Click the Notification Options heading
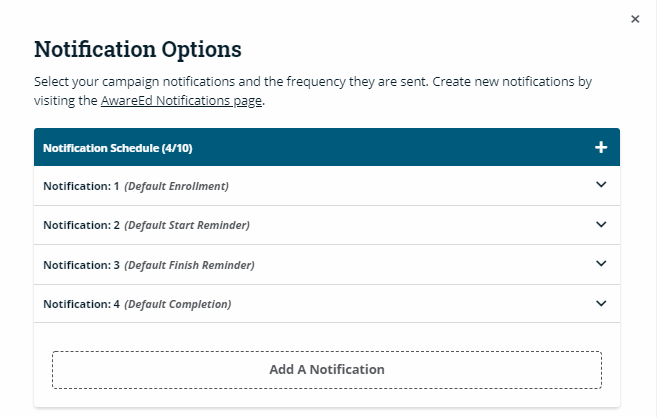The height and width of the screenshot is (417, 657). (138, 49)
